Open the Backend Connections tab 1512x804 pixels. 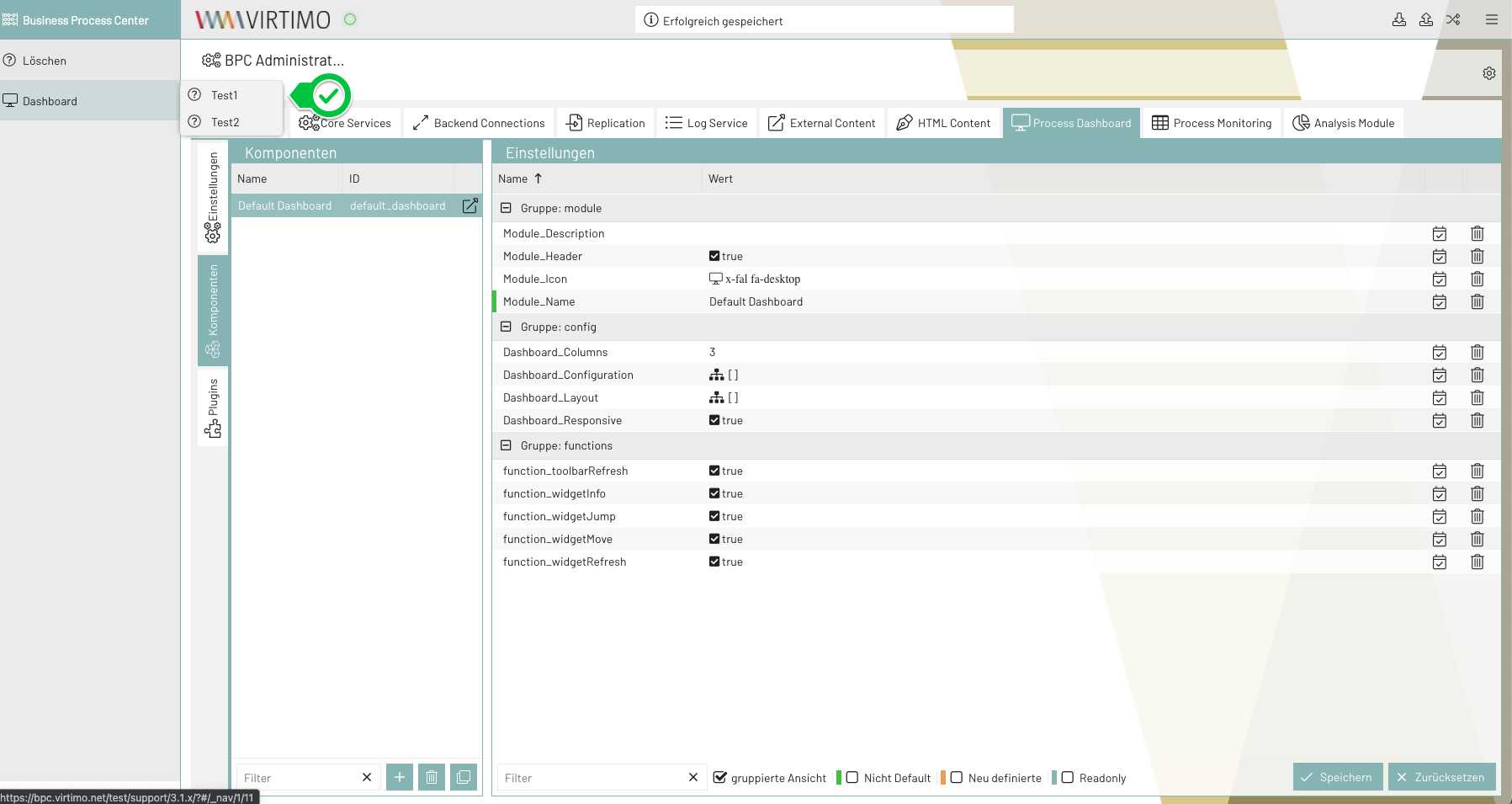[x=479, y=123]
